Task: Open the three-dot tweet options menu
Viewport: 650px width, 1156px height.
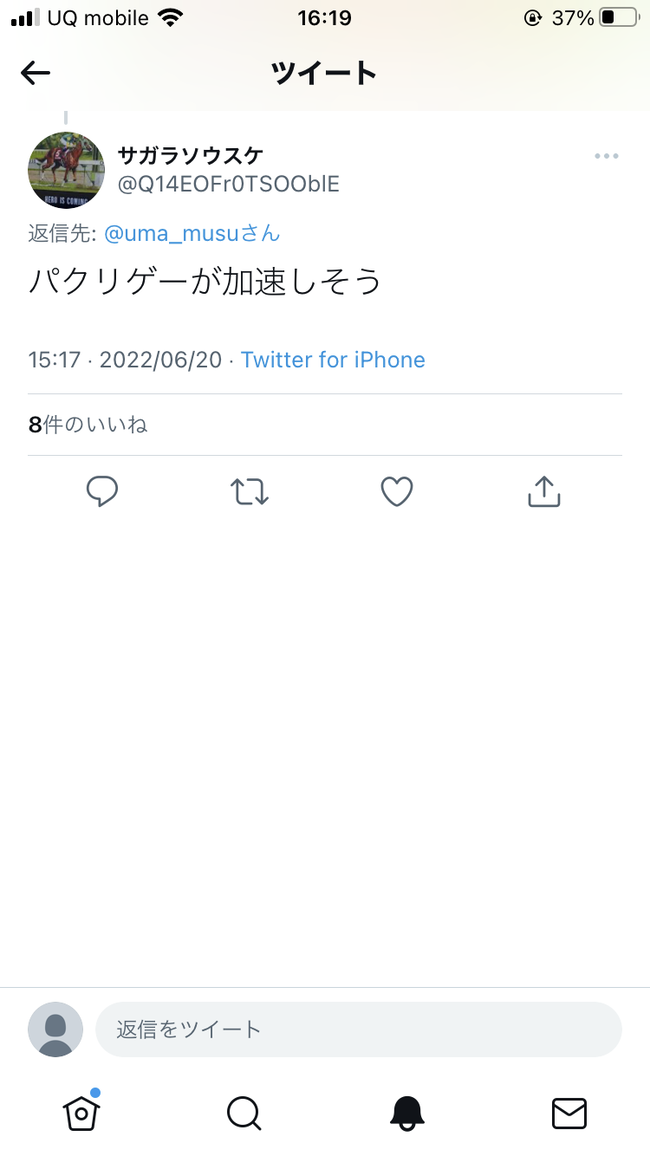Action: (x=606, y=156)
